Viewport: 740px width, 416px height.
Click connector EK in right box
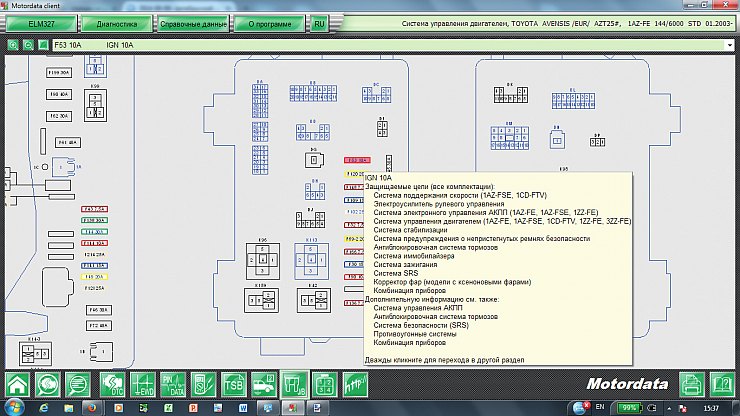click(511, 94)
